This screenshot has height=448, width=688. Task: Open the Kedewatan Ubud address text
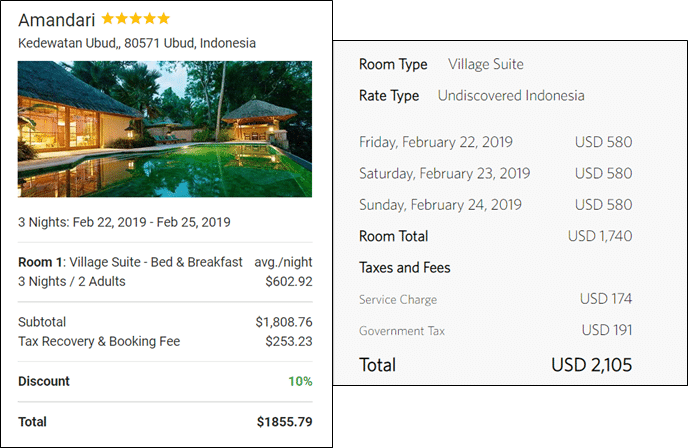[137, 43]
